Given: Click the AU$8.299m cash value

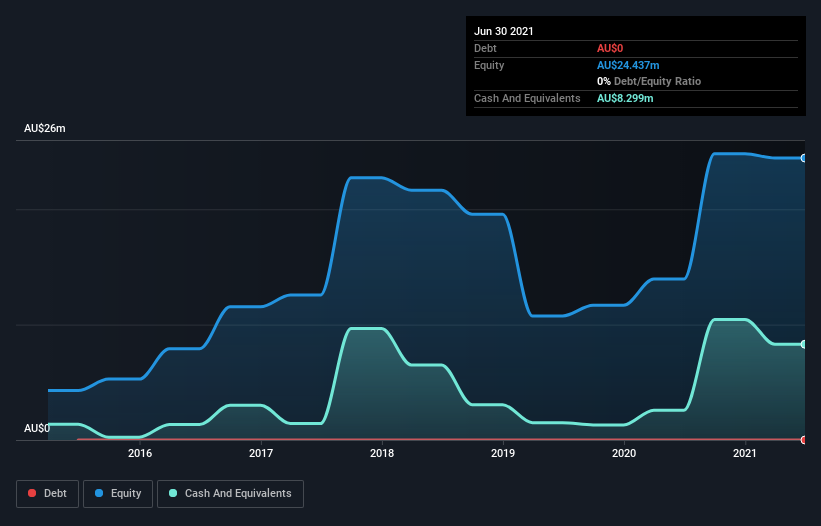Looking at the screenshot, I should (x=625, y=98).
